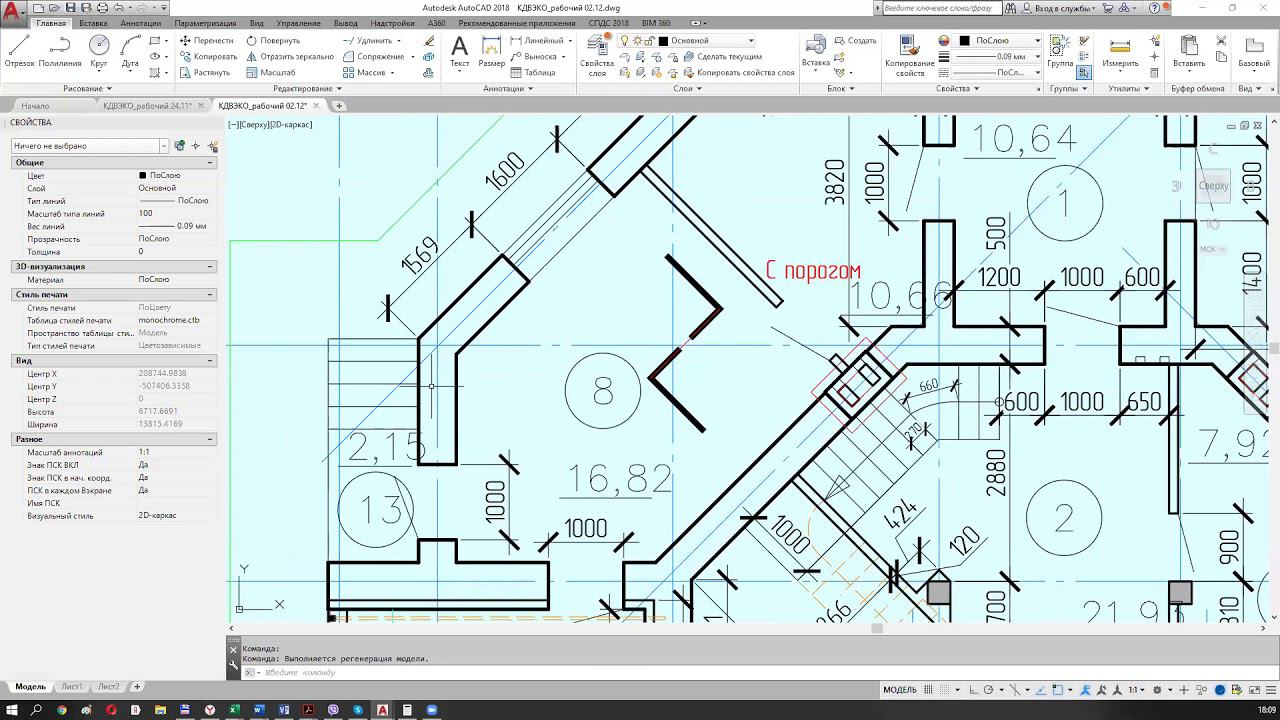Open the Начало start tab
This screenshot has height=720, width=1280.
coord(35,105)
